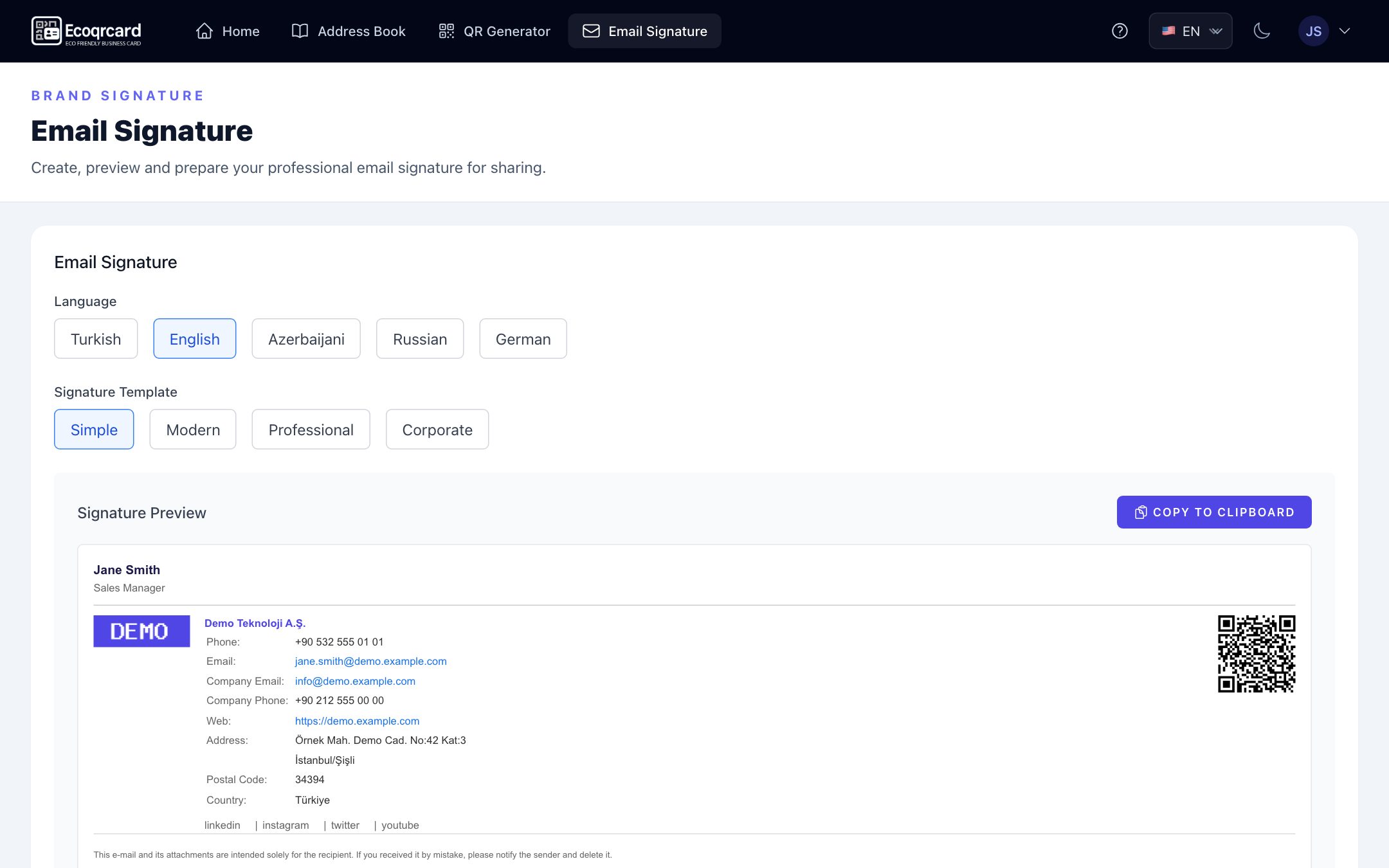Open the EN language dropdown
This screenshot has width=1389, height=868.
1190,31
